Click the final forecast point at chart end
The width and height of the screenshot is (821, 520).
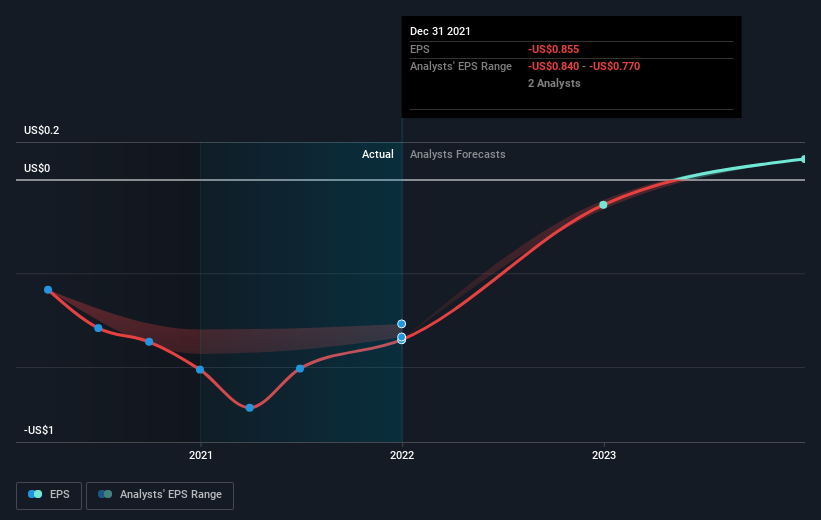[x=804, y=159]
